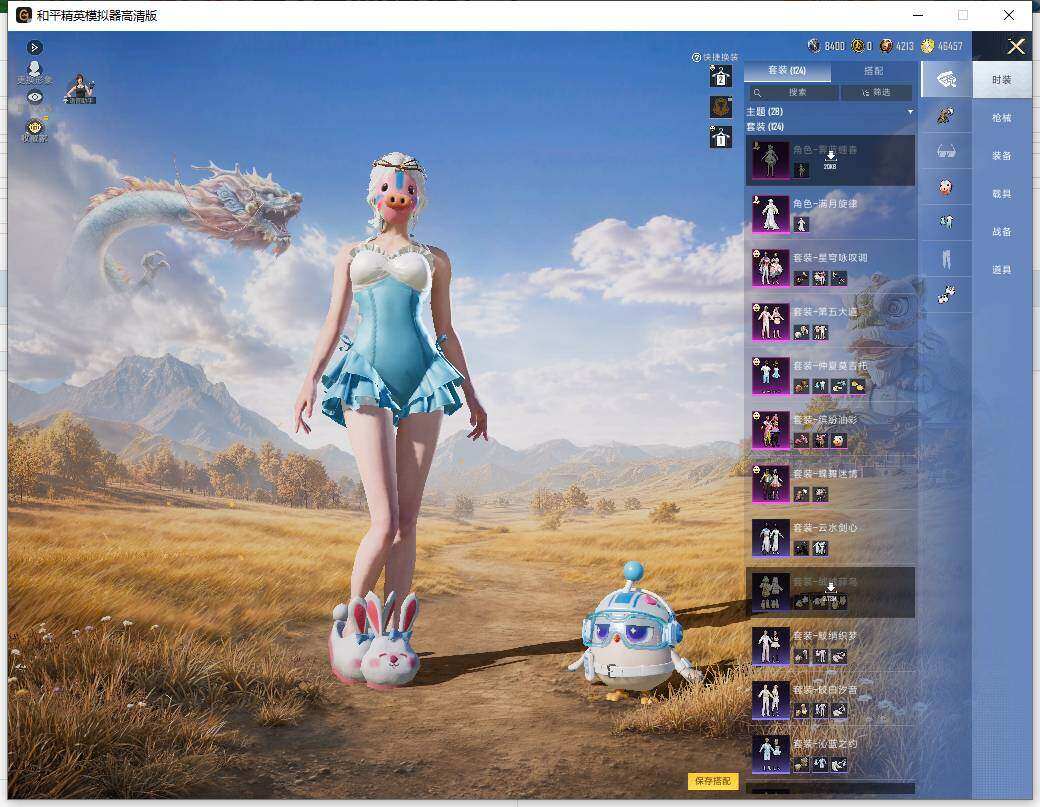Close the wardrobe with the X button
Screen dimensions: 1040x807
1015,46
